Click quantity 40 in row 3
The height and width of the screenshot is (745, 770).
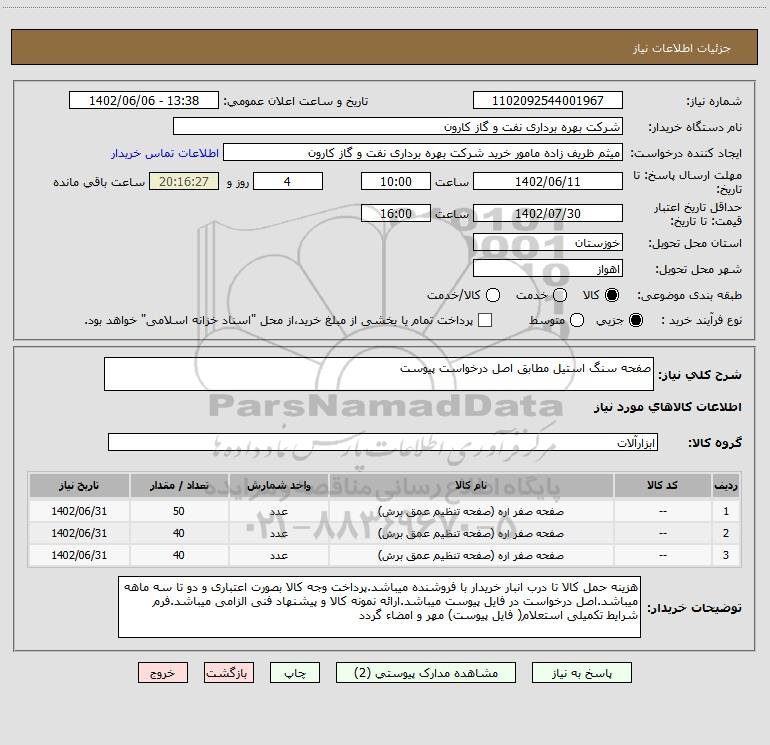[x=179, y=555]
